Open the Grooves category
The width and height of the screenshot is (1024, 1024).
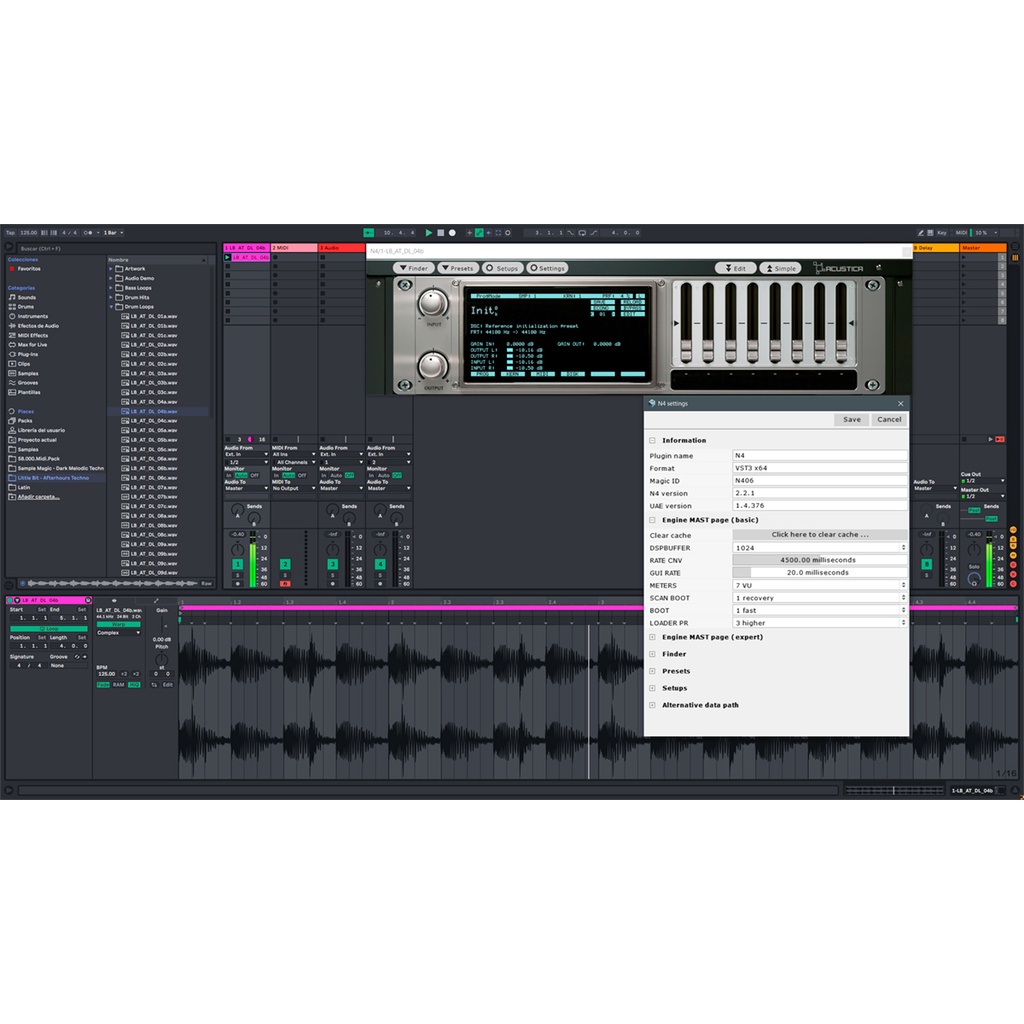tap(28, 382)
